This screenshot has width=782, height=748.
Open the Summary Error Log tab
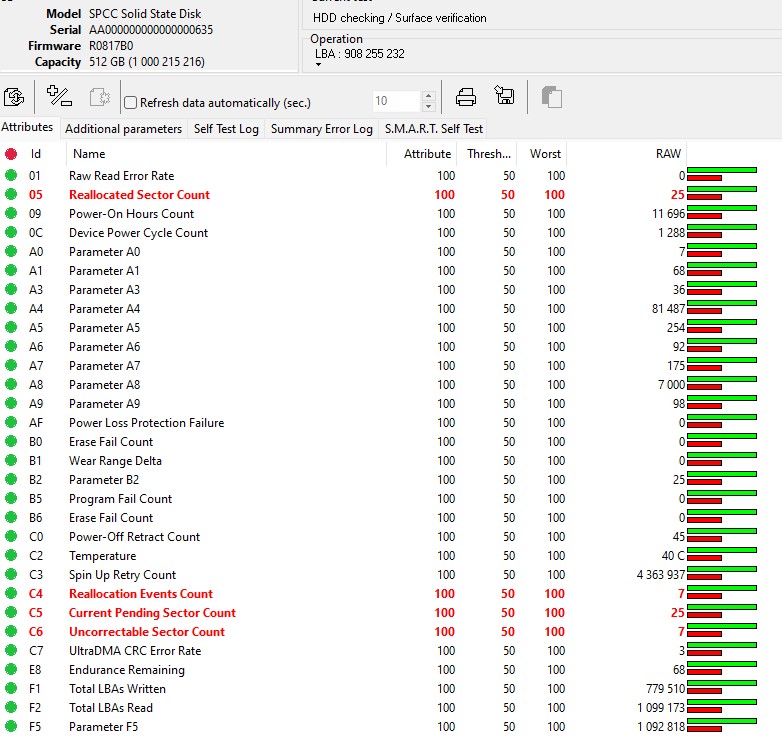[321, 129]
